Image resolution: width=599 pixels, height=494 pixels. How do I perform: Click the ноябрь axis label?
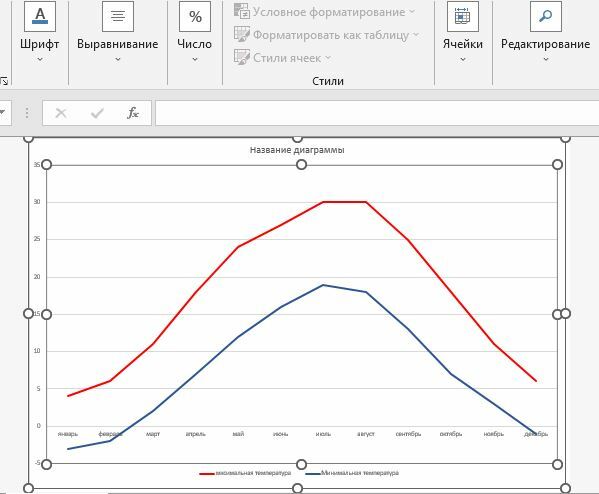click(x=494, y=434)
